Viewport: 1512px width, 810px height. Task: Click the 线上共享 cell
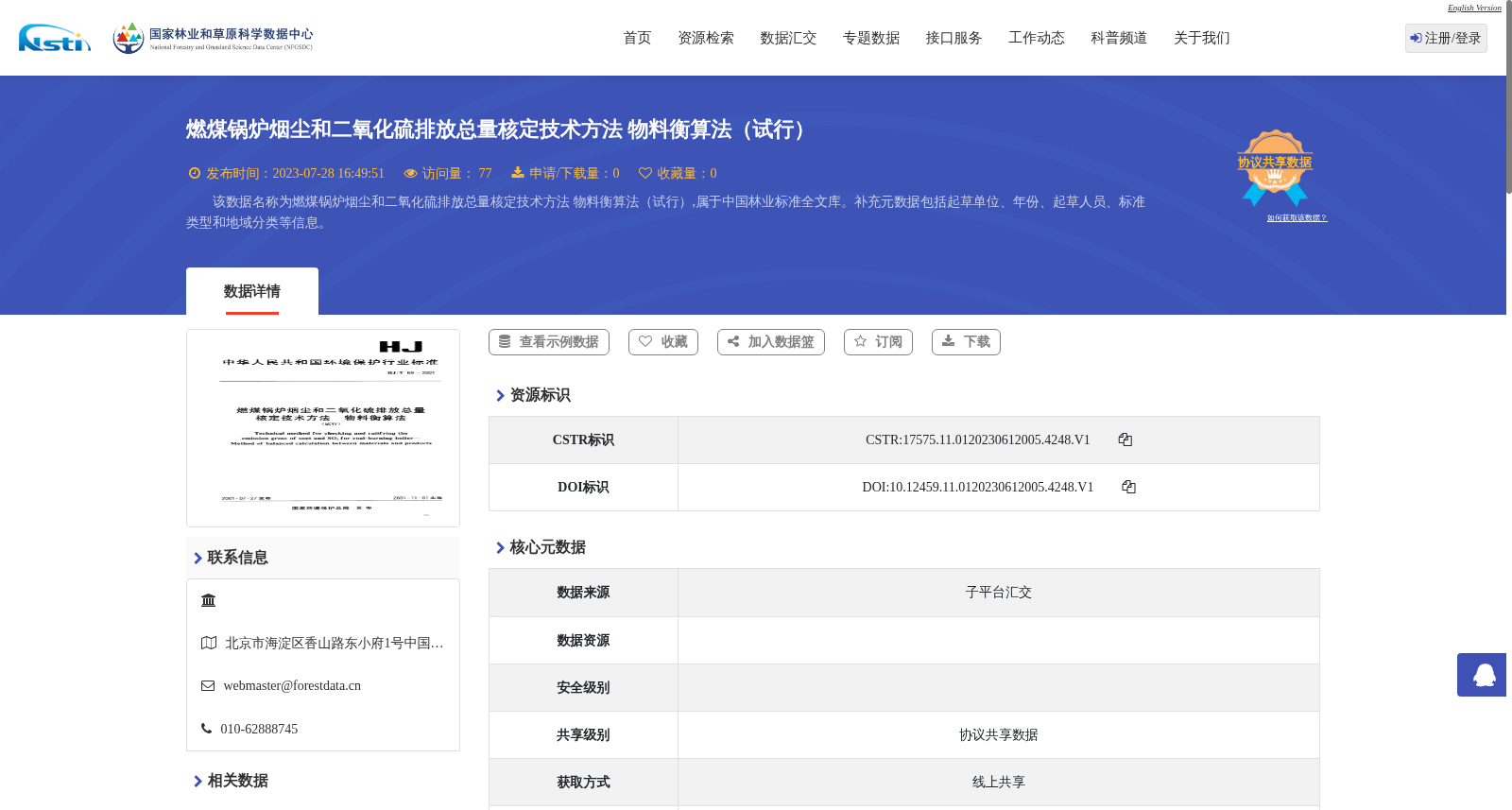[999, 782]
